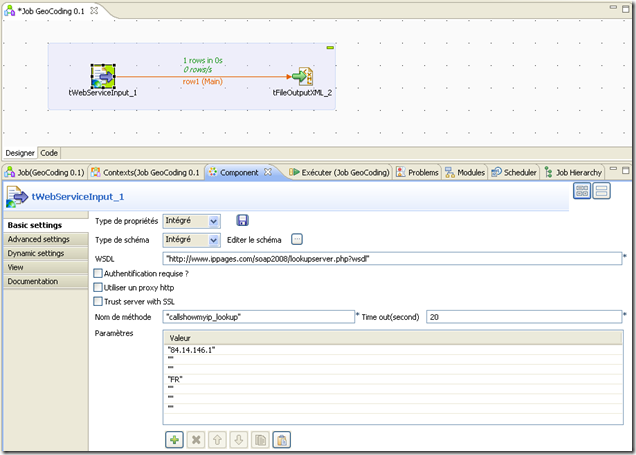Image resolution: width=636 pixels, height=455 pixels.
Task: Select the tFileOutputXML_2 component icon
Action: (x=302, y=76)
